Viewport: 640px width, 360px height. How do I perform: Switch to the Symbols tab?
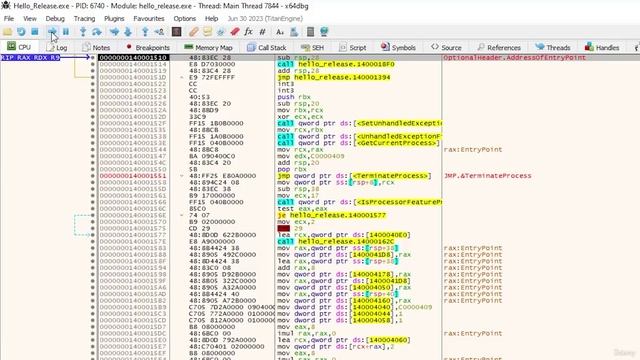(x=398, y=47)
